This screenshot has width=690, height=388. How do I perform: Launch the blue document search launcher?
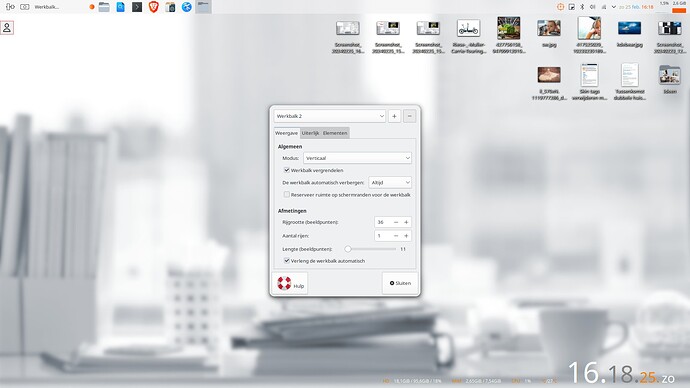(x=121, y=7)
